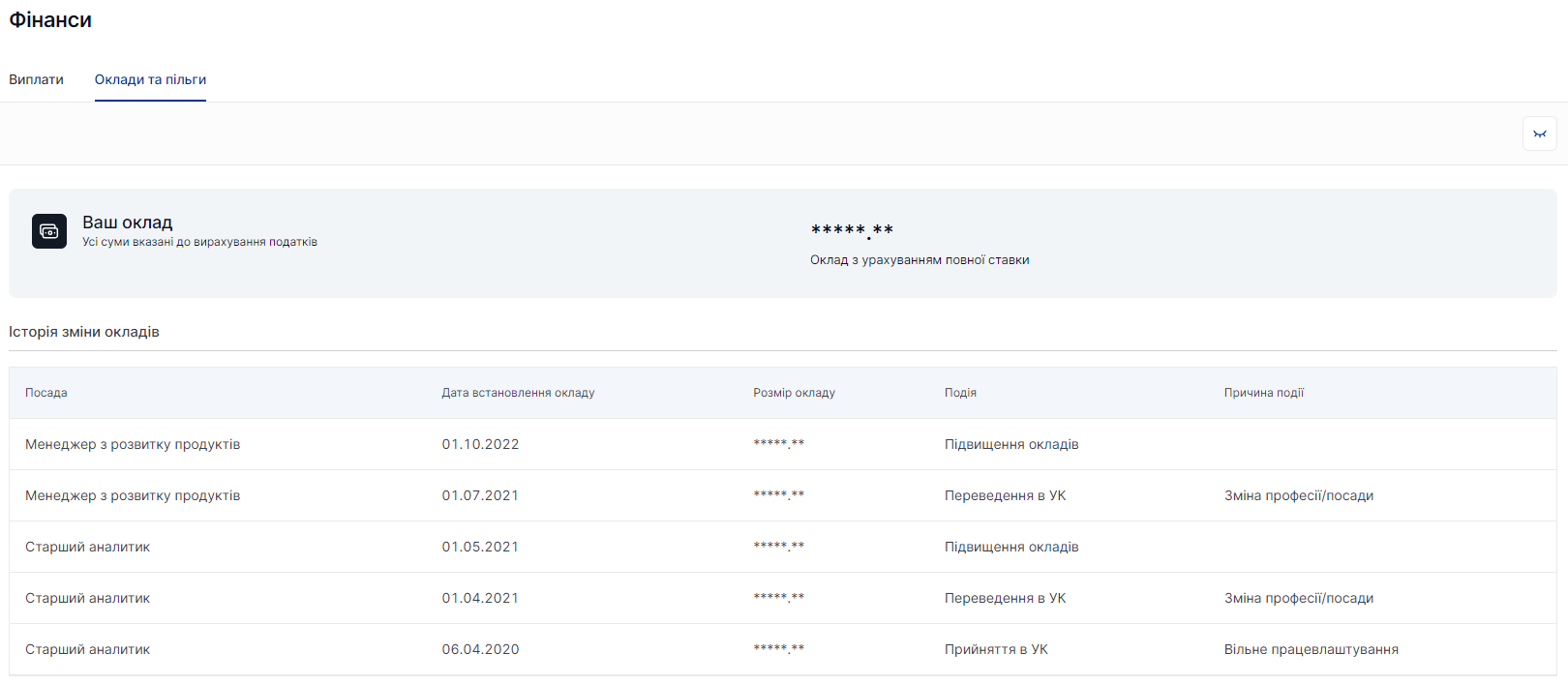
Task: Select the date 01.05.2021 cell
Action: point(480,547)
